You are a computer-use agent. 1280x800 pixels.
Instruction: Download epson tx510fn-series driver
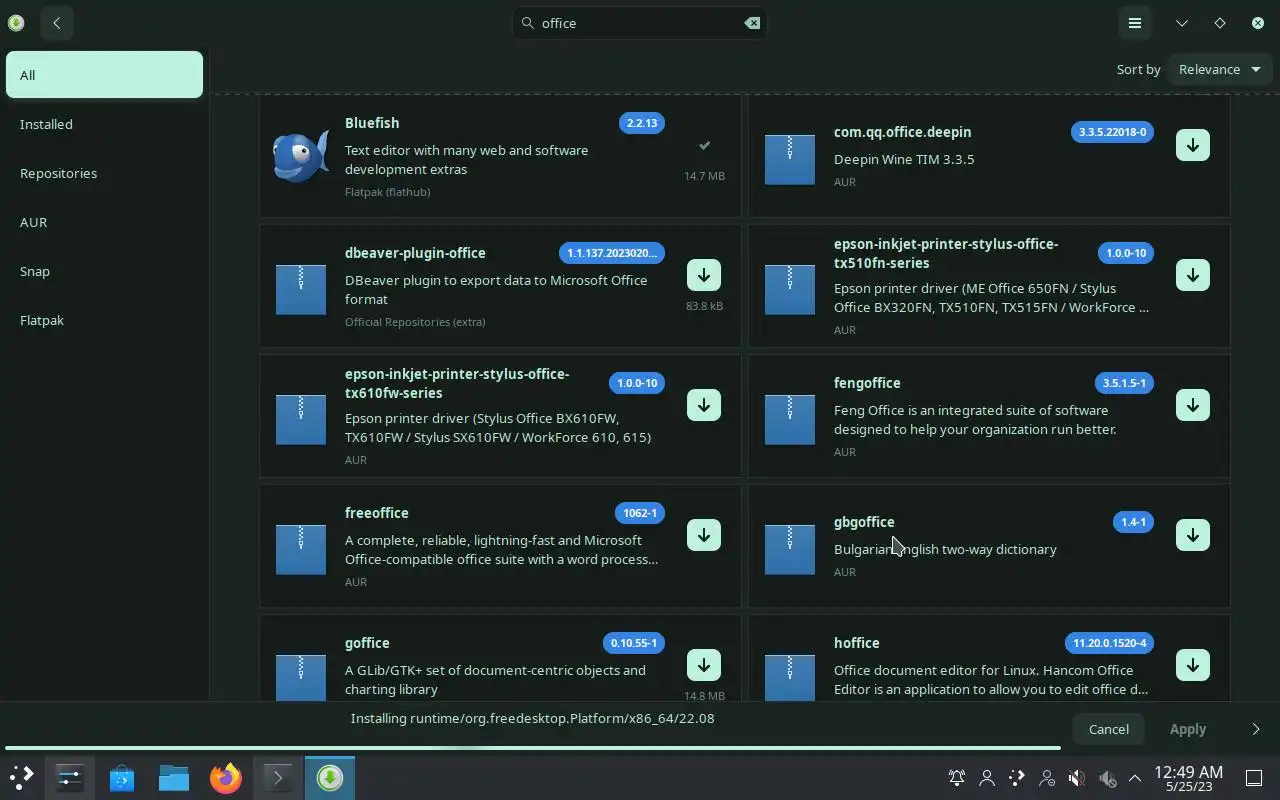[x=1192, y=275]
